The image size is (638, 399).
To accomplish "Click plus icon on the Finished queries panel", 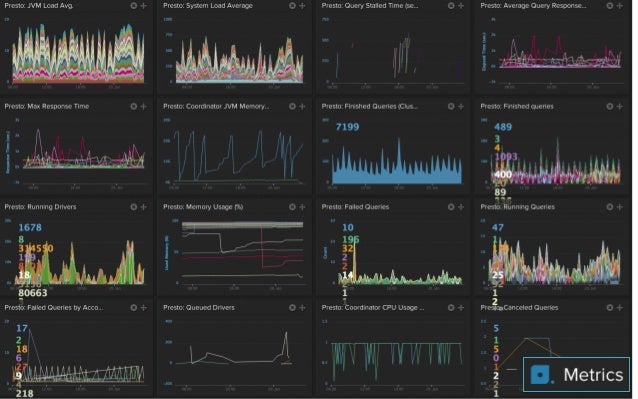I will (620, 106).
